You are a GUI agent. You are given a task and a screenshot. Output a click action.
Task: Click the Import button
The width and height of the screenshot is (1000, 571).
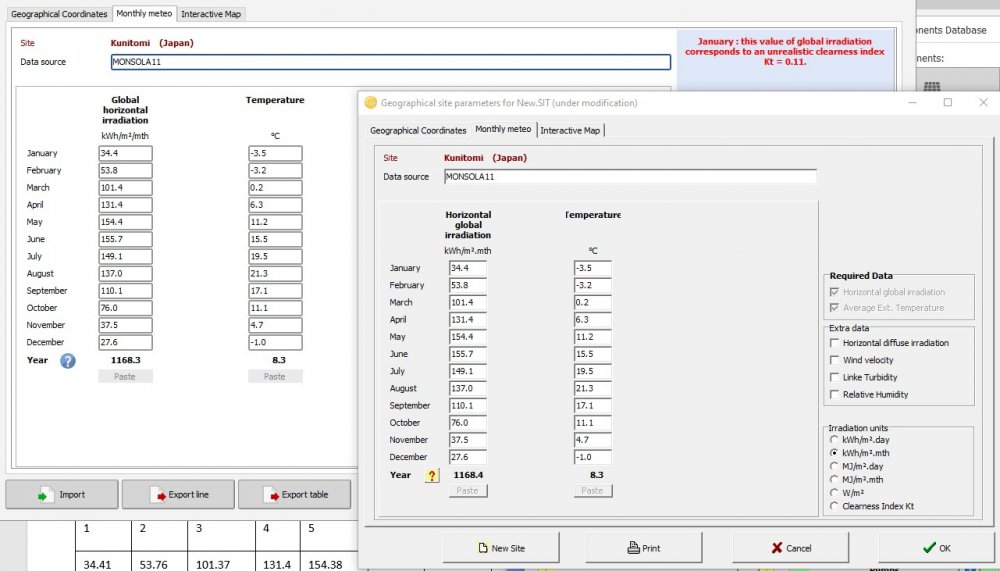click(62, 495)
